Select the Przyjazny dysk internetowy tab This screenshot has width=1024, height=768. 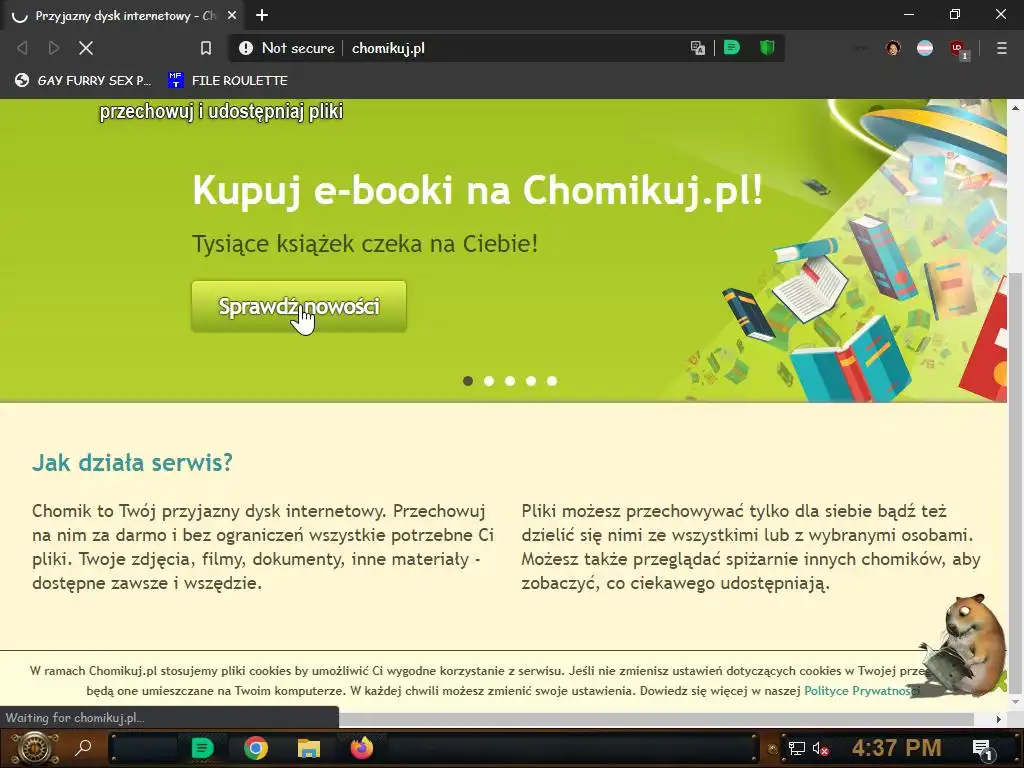click(124, 15)
